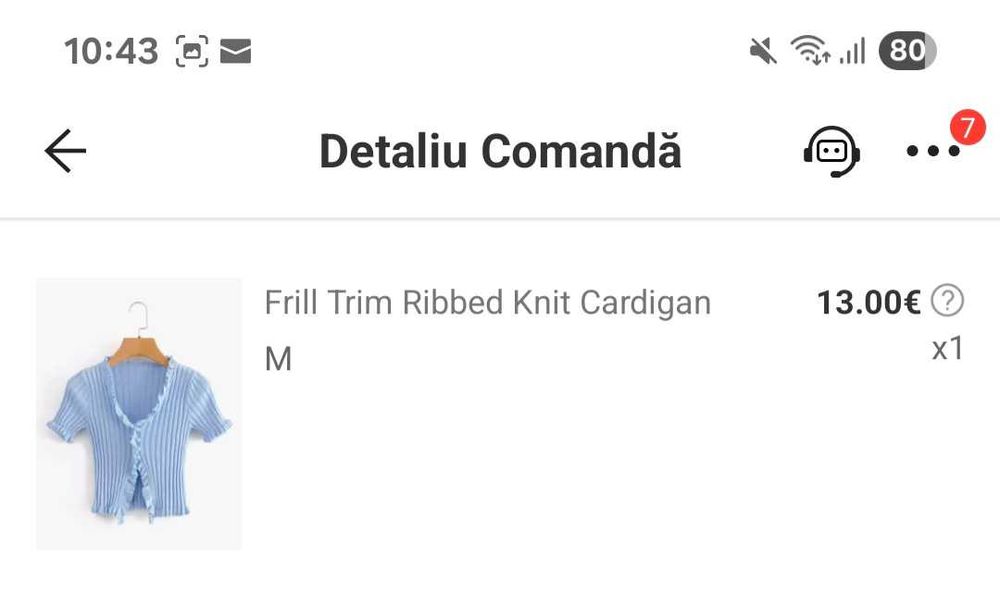Tap the Detaliu Comandă page title
This screenshot has height=607, width=1000.
(500, 152)
